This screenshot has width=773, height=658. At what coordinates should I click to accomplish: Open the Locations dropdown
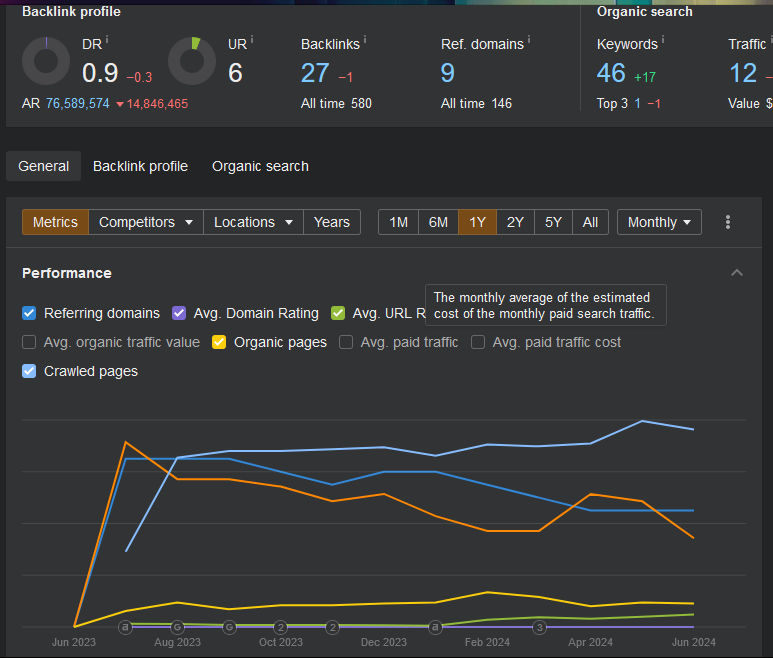(253, 222)
